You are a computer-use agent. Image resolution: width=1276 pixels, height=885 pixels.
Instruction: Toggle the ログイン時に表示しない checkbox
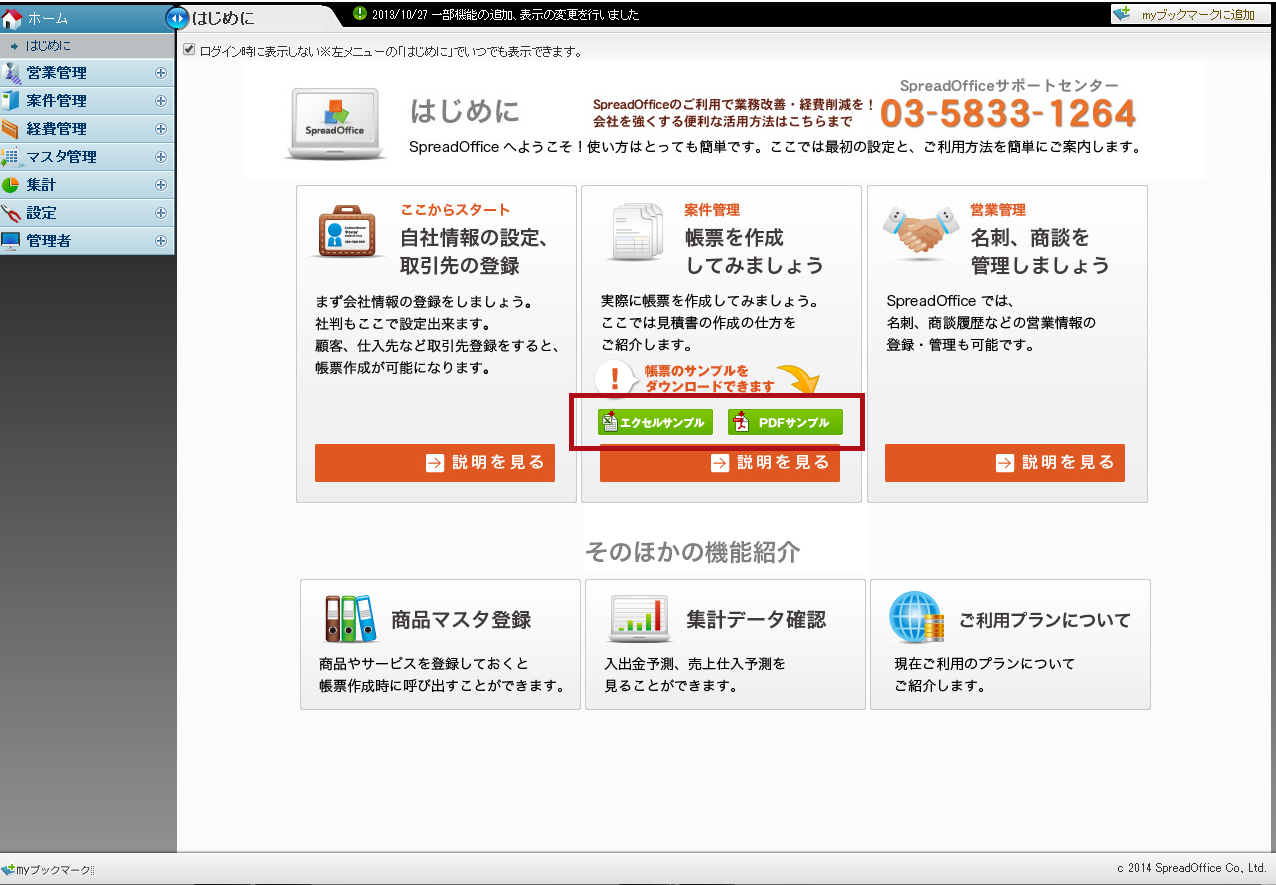(x=190, y=50)
